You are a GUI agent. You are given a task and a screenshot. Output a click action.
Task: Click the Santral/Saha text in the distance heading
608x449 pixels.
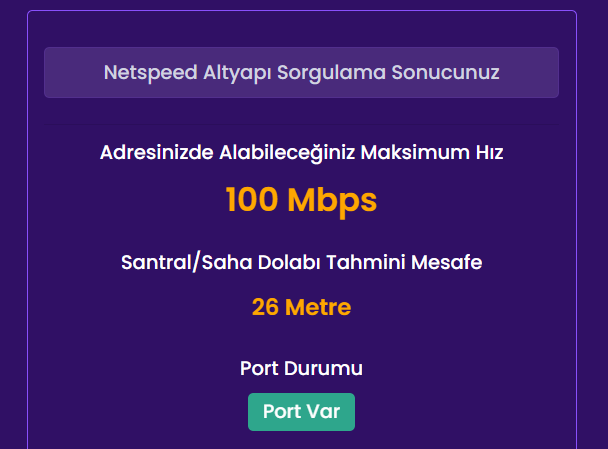coord(170,262)
